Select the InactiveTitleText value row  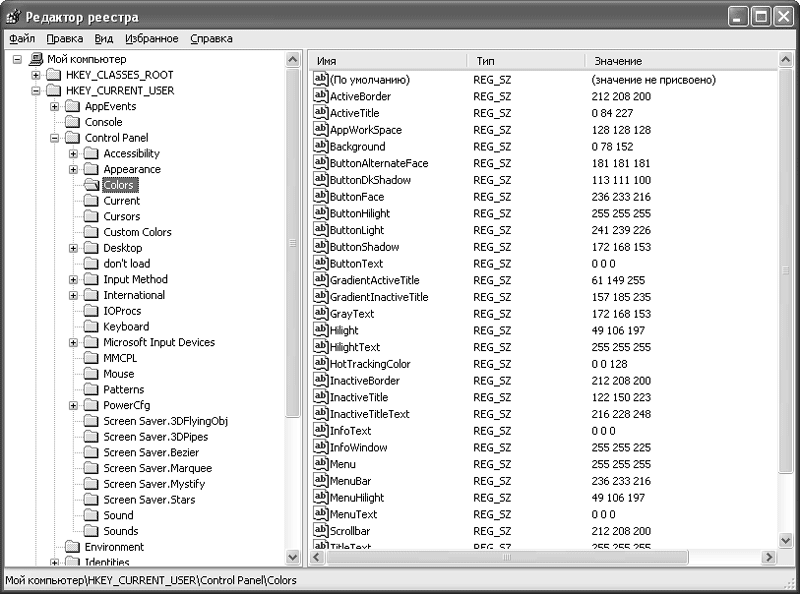369,414
